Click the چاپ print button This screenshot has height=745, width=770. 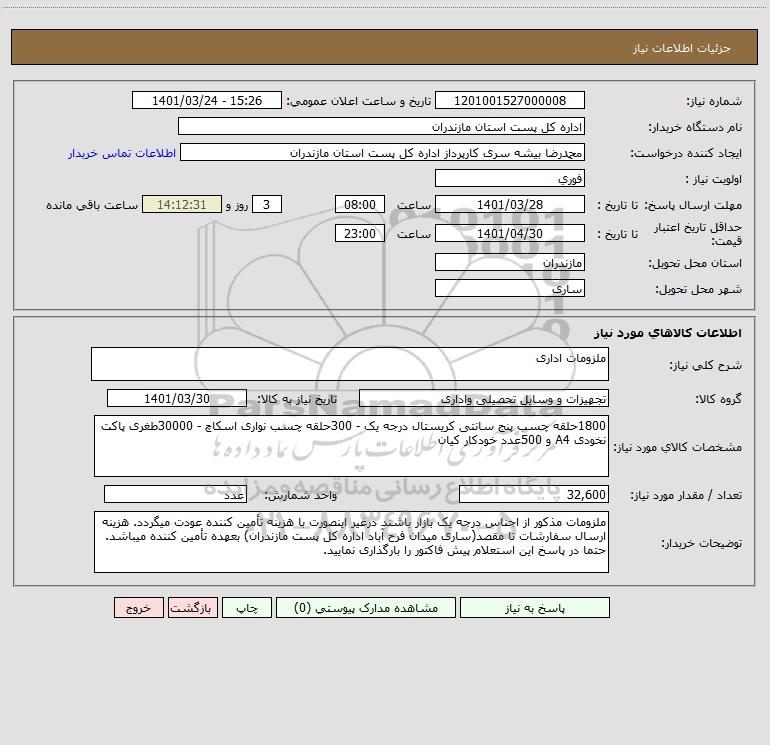click(x=247, y=608)
